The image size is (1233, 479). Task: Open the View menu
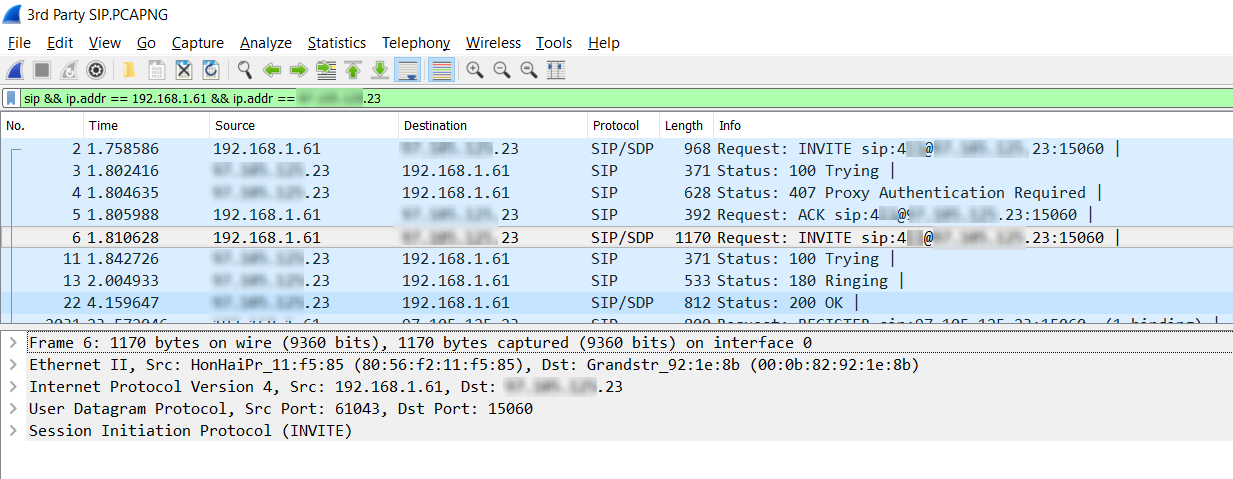pos(105,43)
